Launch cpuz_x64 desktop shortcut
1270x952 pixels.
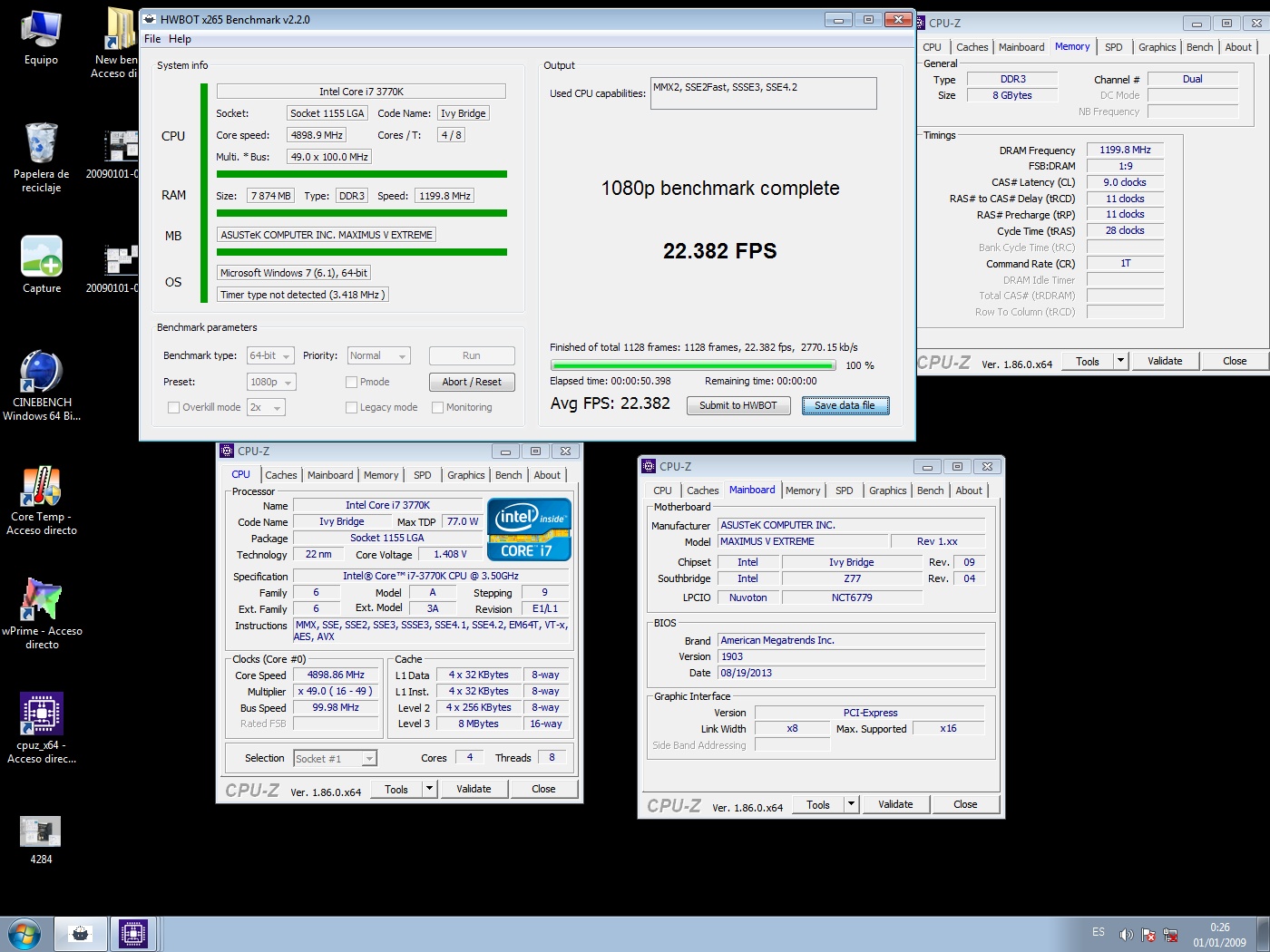42,728
